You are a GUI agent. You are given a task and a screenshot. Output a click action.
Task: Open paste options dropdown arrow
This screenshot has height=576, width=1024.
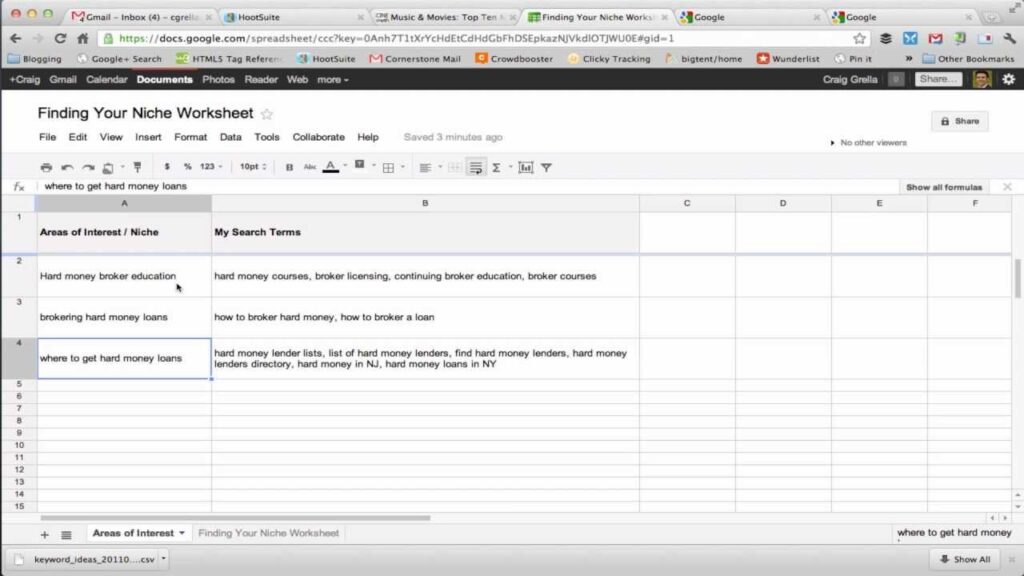coord(122,167)
